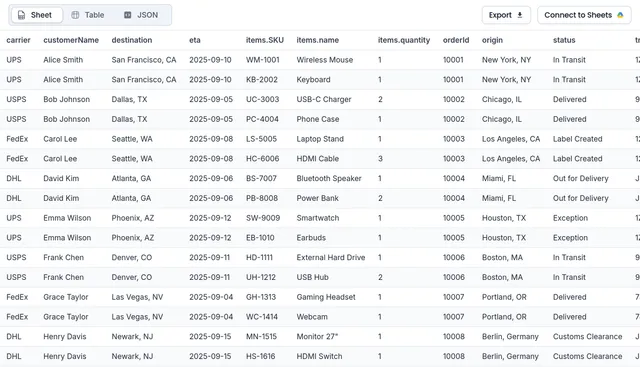Viewport: 640px width, 367px height.
Task: Click the carrier column header
Action: click(x=18, y=40)
